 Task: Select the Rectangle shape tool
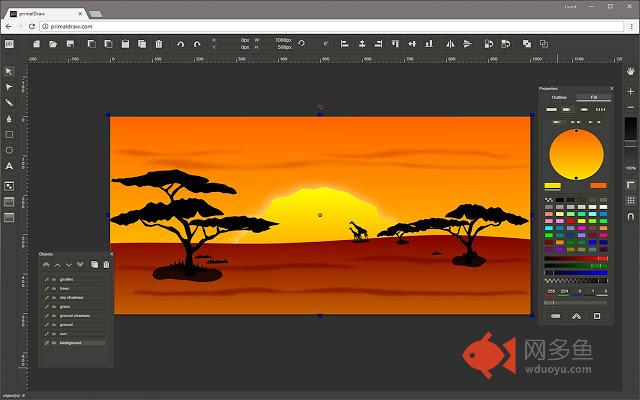pos(9,134)
